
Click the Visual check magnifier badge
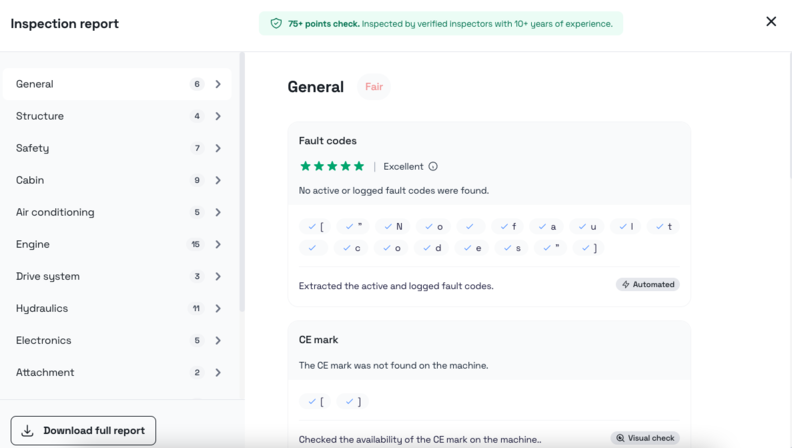tap(645, 438)
